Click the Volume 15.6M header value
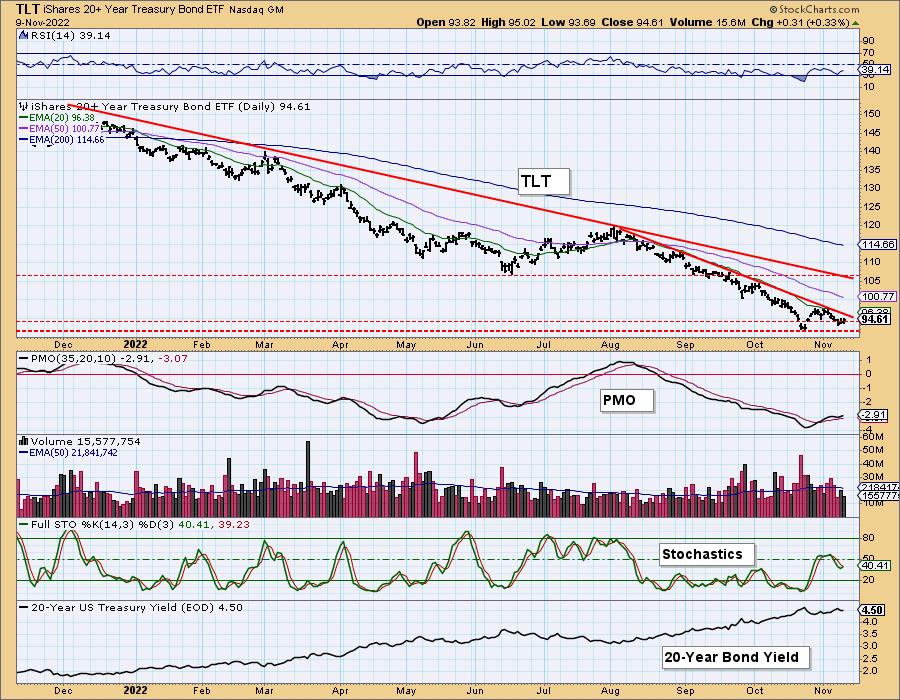900x700 pixels. pyautogui.click(x=707, y=22)
